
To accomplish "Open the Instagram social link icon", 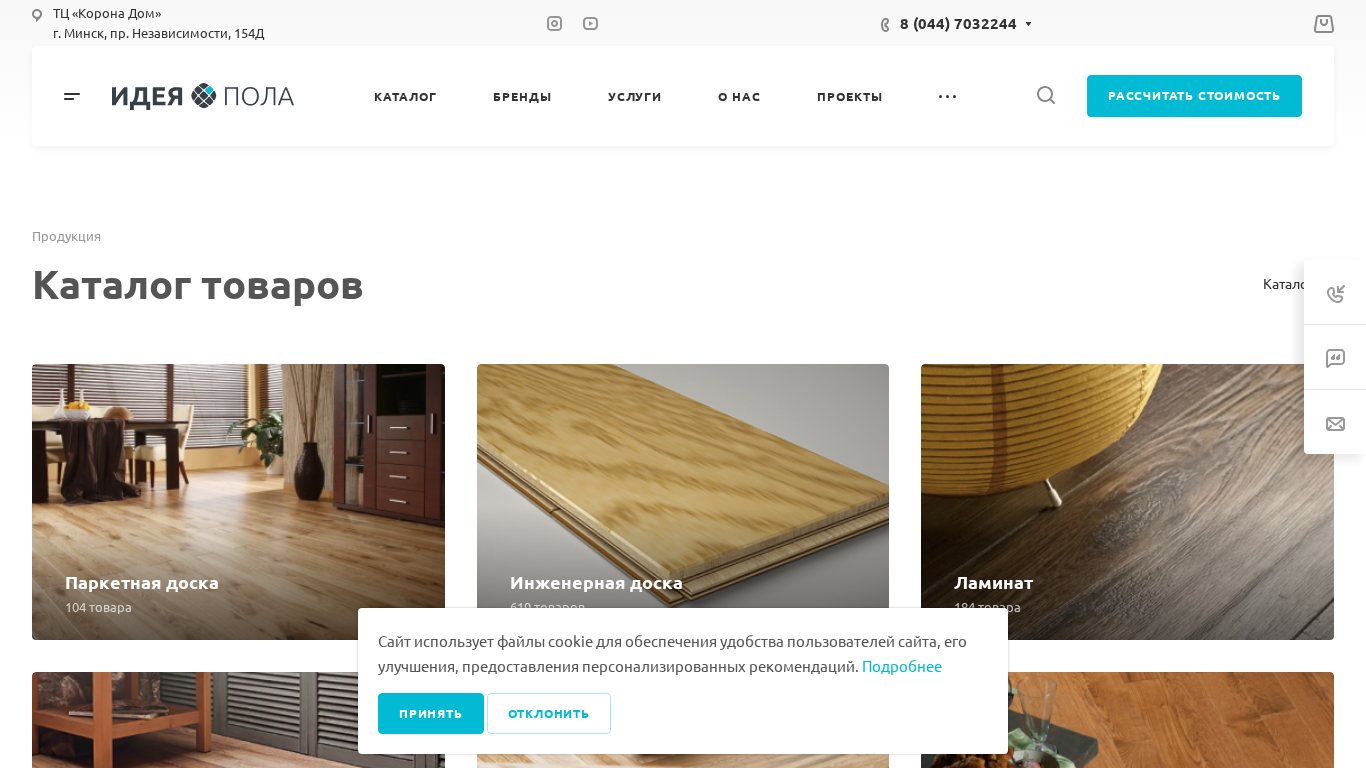I will click(554, 23).
